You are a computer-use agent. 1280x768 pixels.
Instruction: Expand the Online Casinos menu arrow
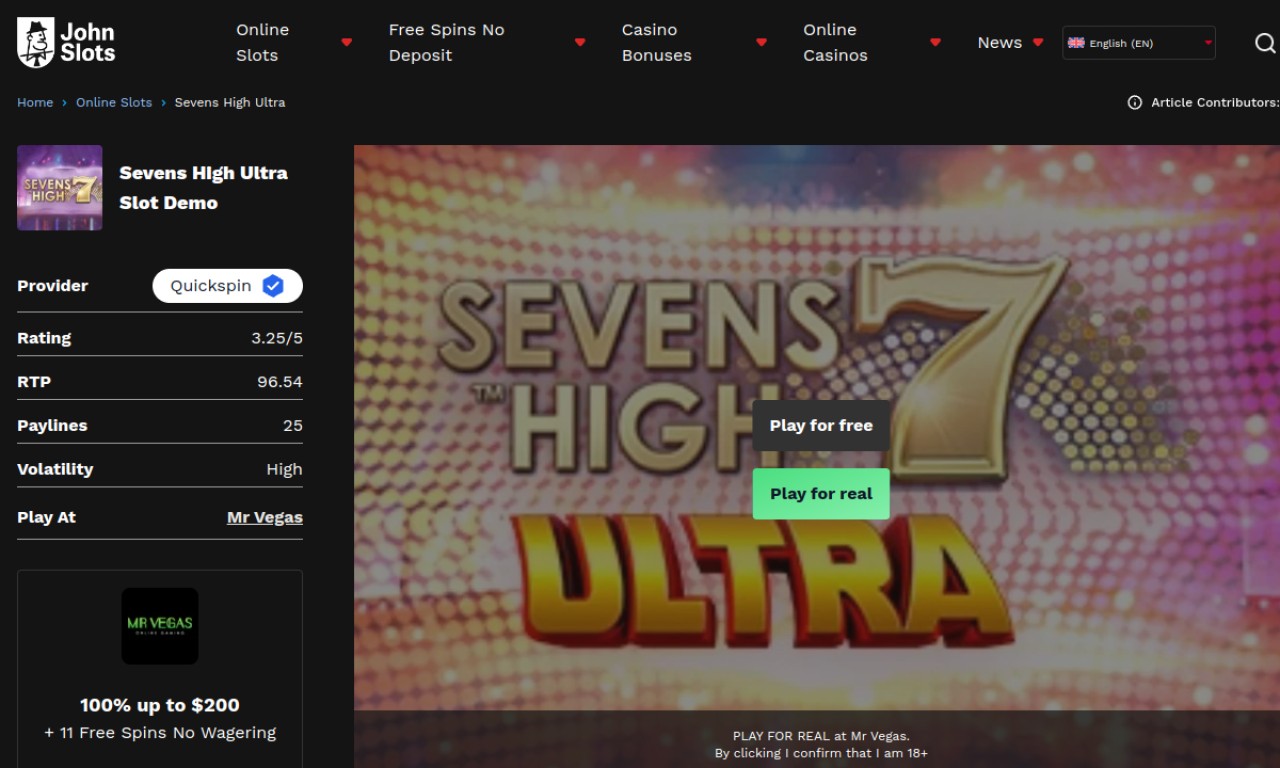click(935, 43)
